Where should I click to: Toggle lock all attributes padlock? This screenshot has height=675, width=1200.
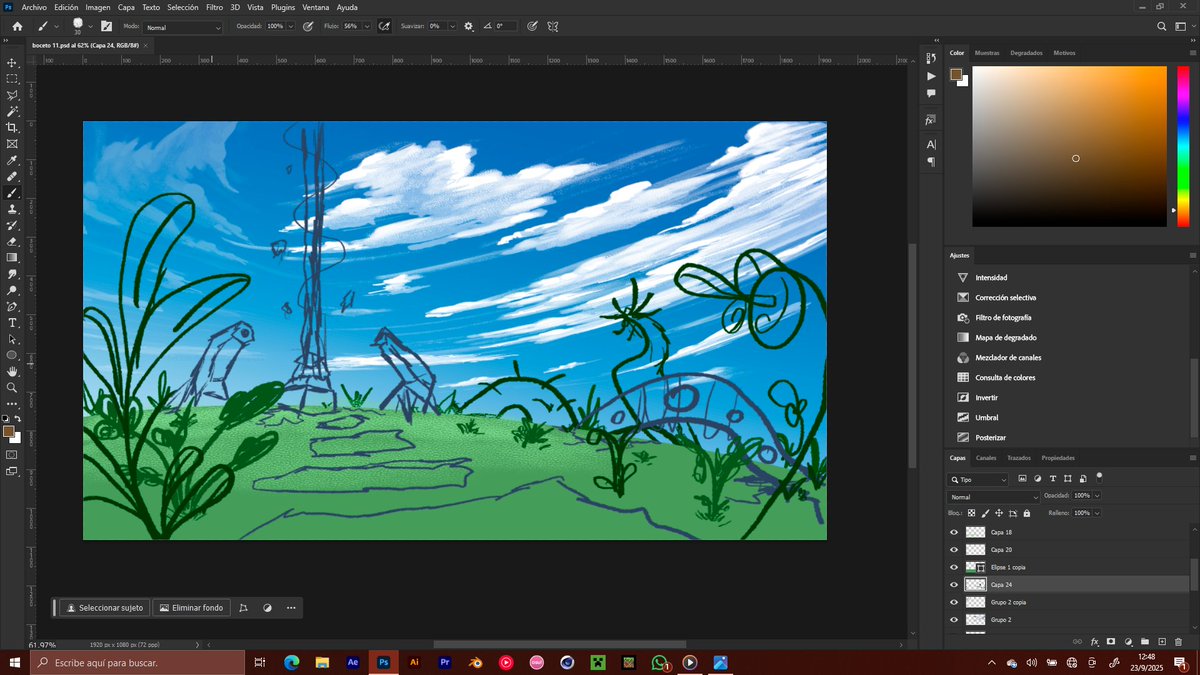click(1028, 513)
